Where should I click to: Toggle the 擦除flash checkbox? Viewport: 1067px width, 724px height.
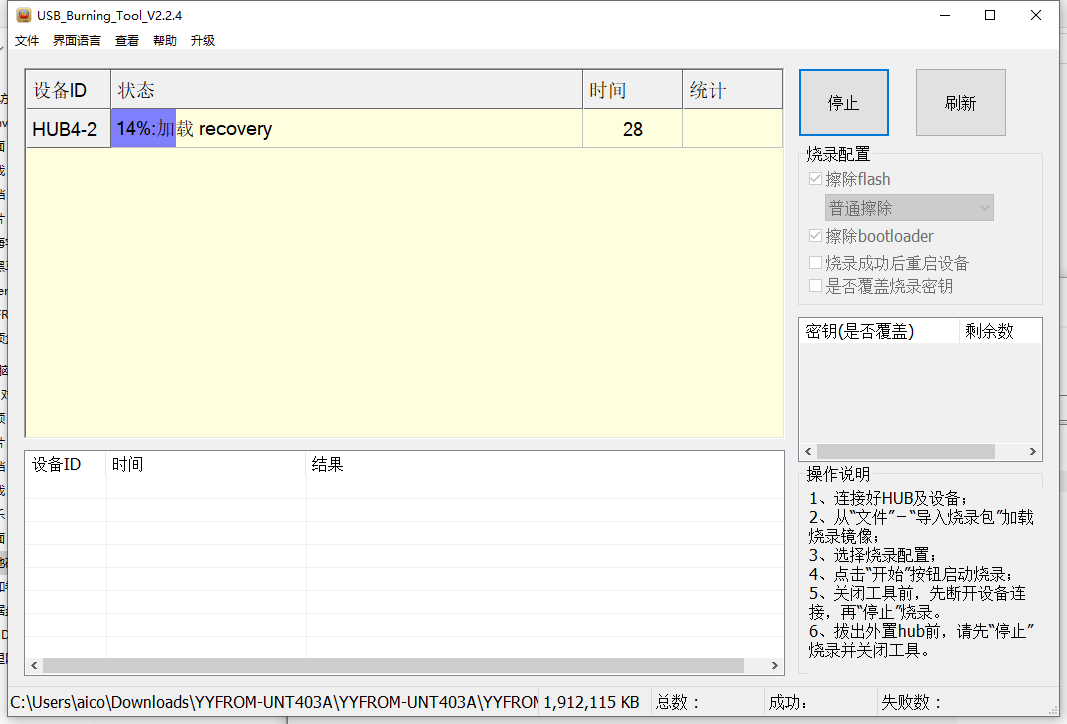pos(816,180)
